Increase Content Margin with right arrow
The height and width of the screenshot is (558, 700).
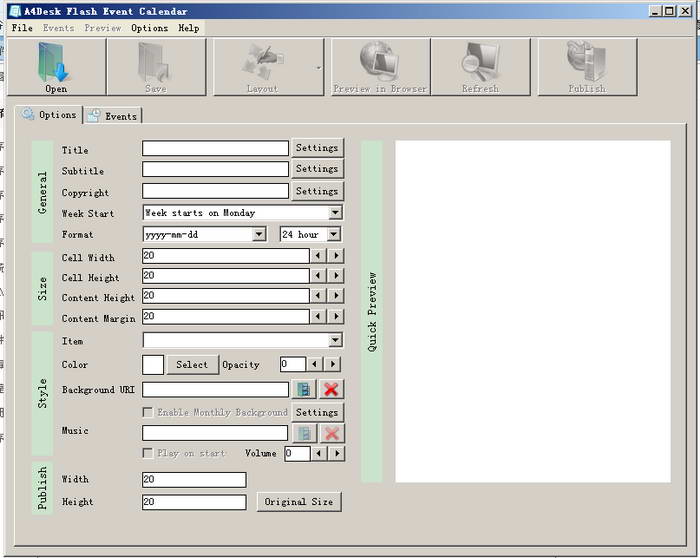pyautogui.click(x=336, y=316)
